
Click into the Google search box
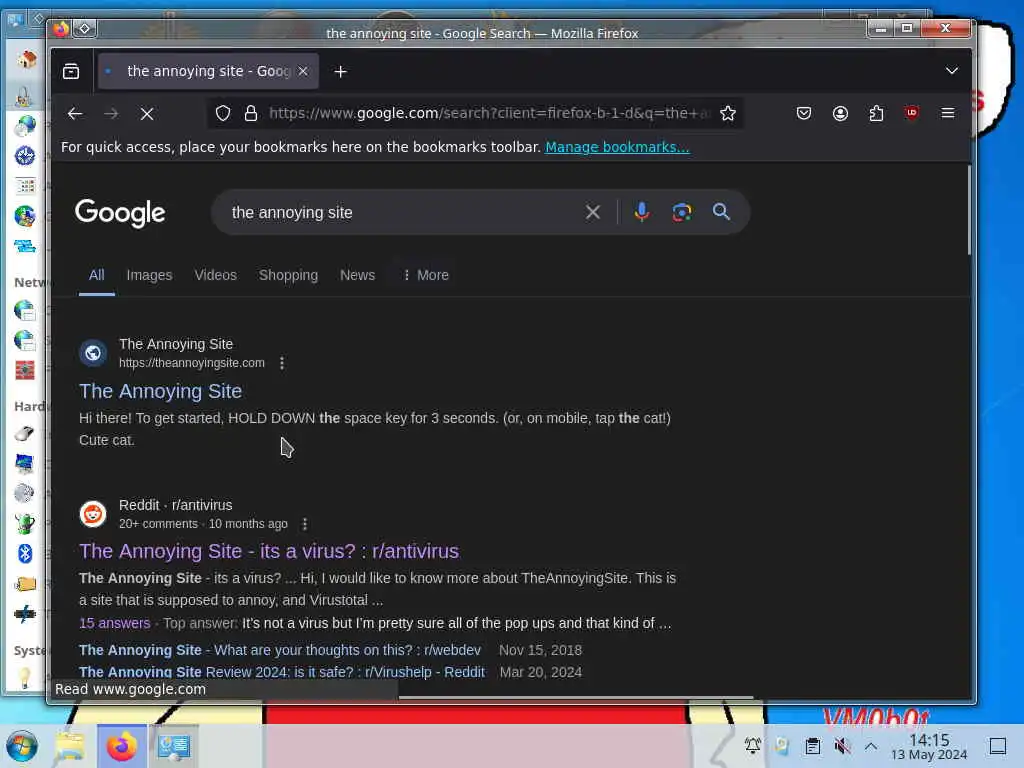[x=398, y=212]
